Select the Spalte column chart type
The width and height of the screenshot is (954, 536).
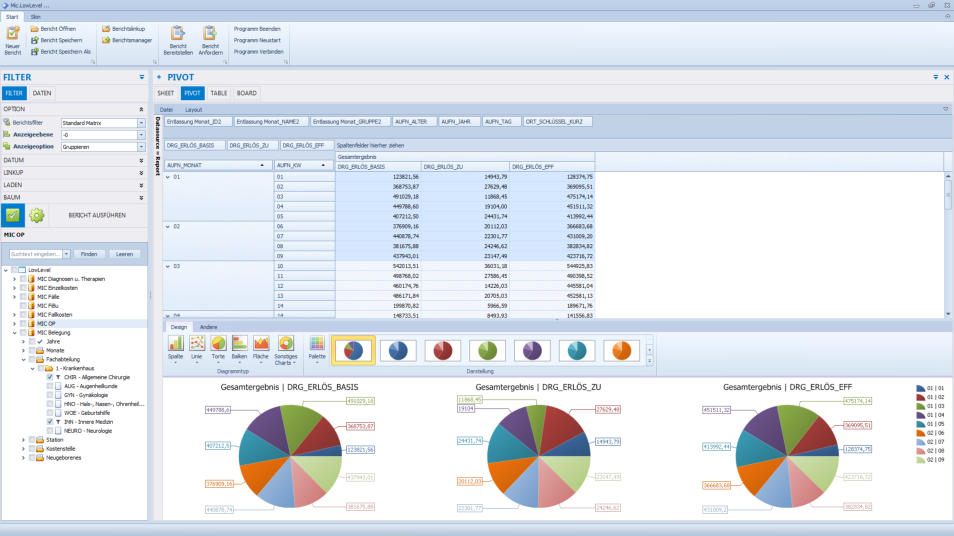coord(176,345)
